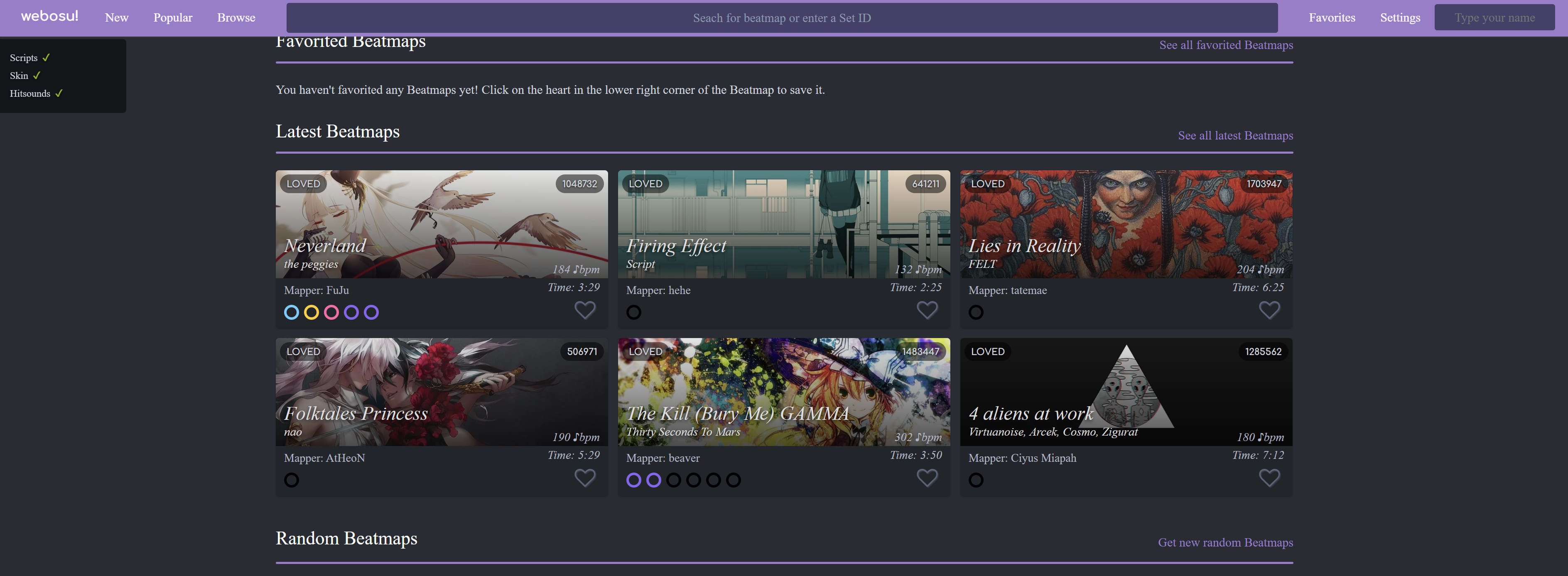
Task: Open the Folktales Princess cover image
Action: 442,392
